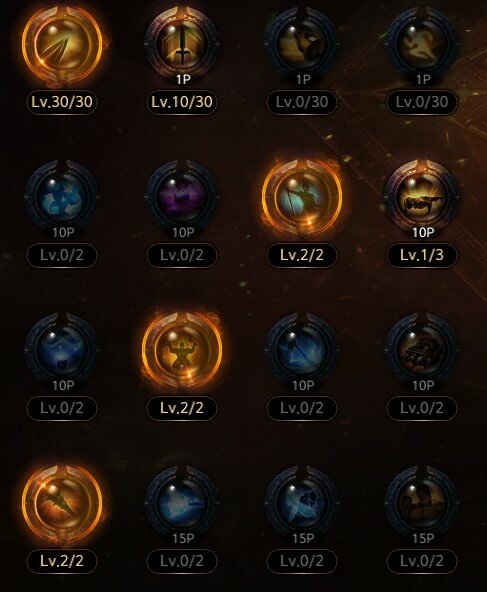The image size is (487, 592).
Task: Click the Lv.1/3 level label
Action: (422, 255)
